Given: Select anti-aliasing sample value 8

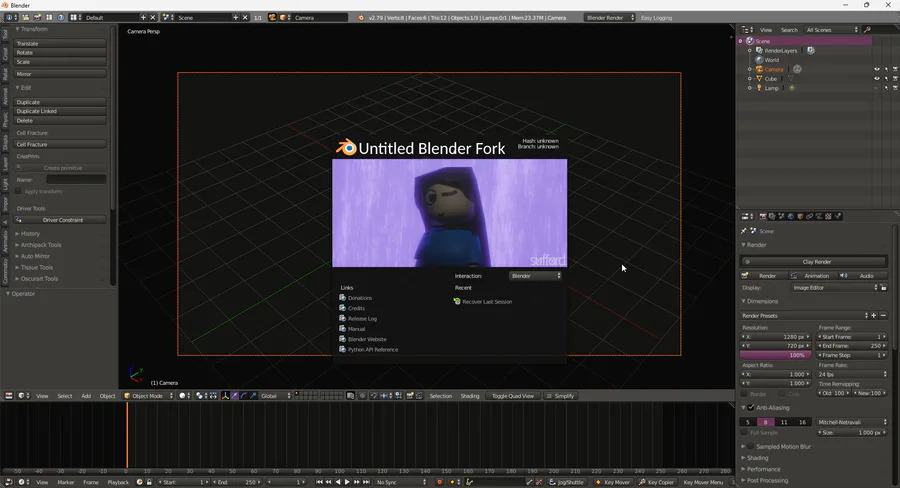Looking at the screenshot, I should 766,422.
